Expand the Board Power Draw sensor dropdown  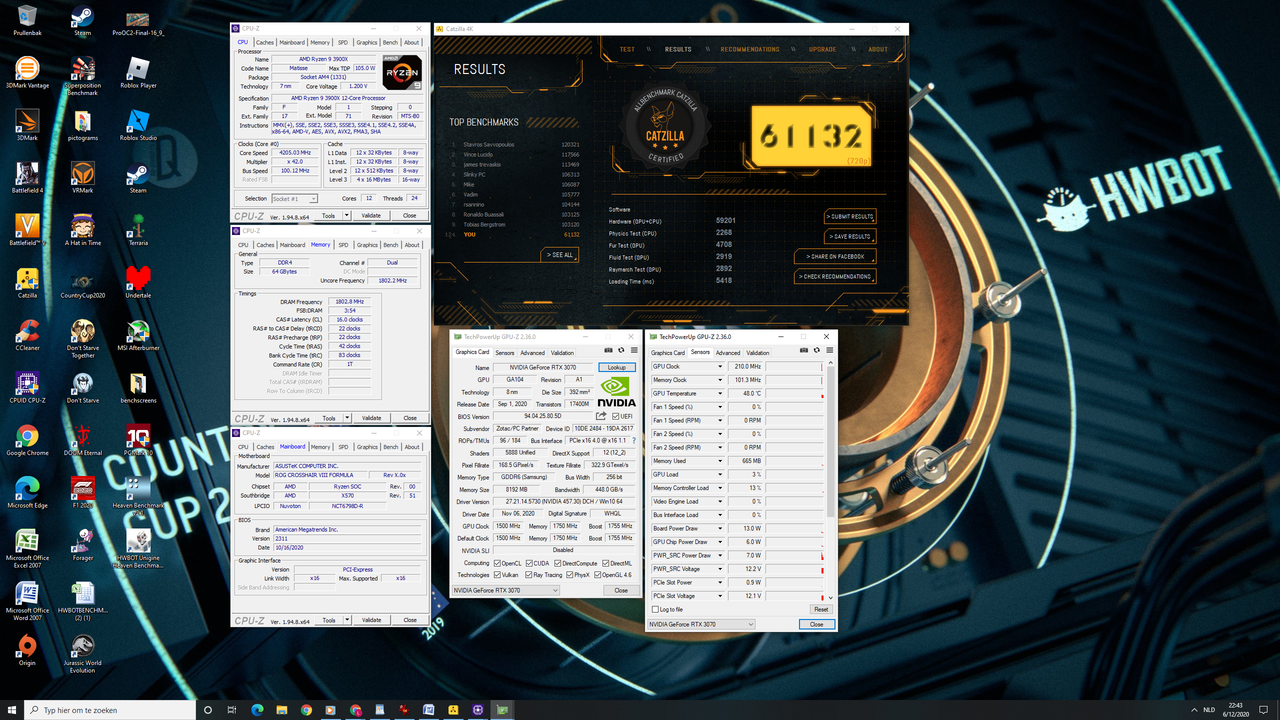tap(720, 529)
